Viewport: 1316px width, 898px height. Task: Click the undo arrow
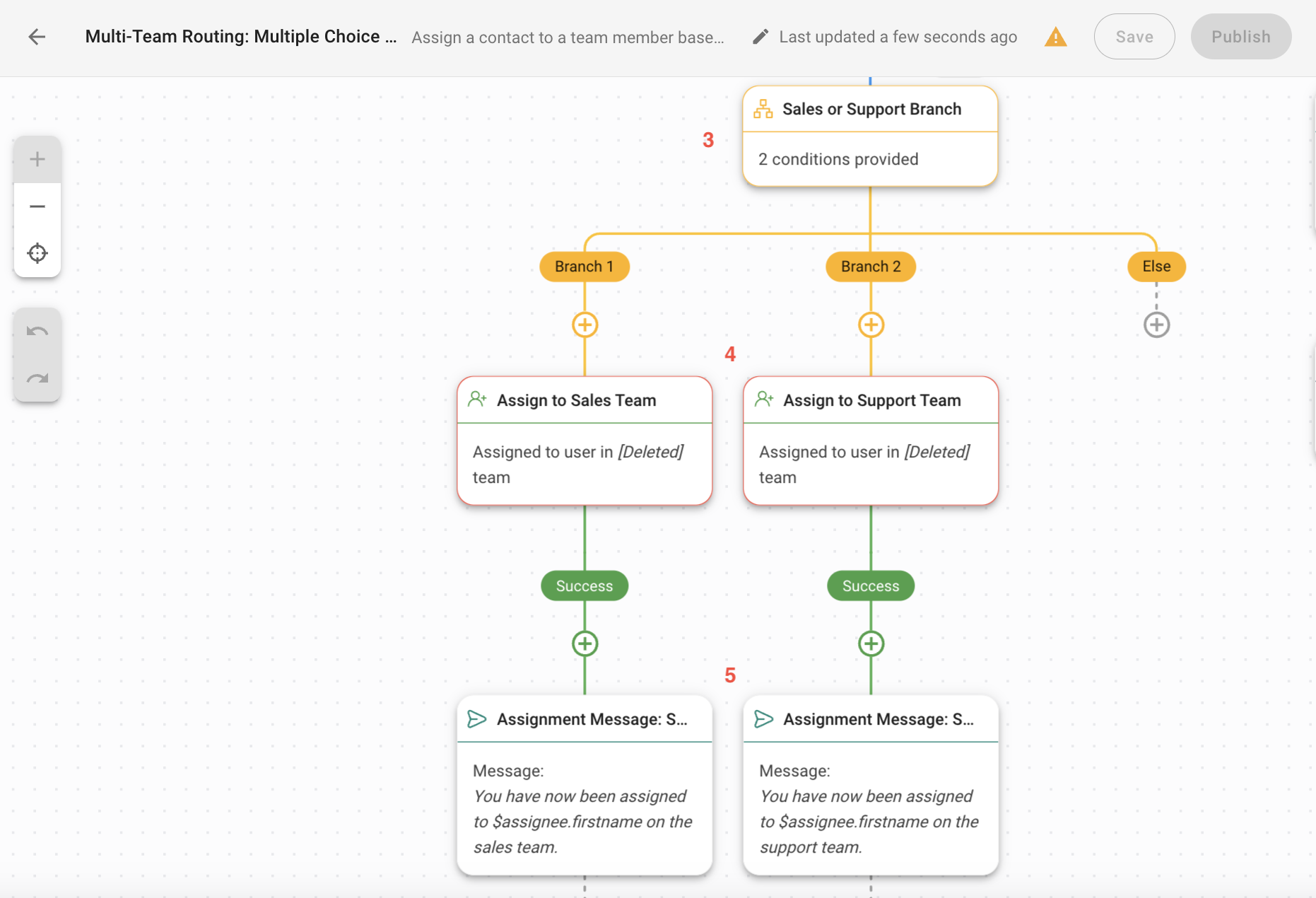(37, 332)
